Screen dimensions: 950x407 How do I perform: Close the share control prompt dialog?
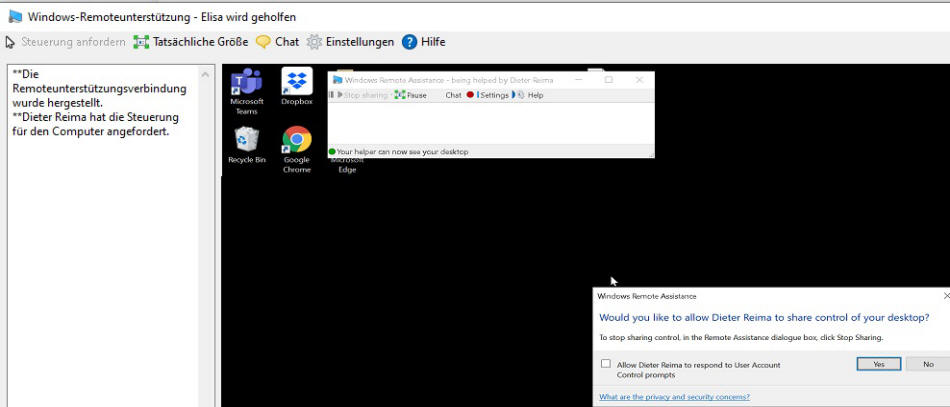point(946,296)
